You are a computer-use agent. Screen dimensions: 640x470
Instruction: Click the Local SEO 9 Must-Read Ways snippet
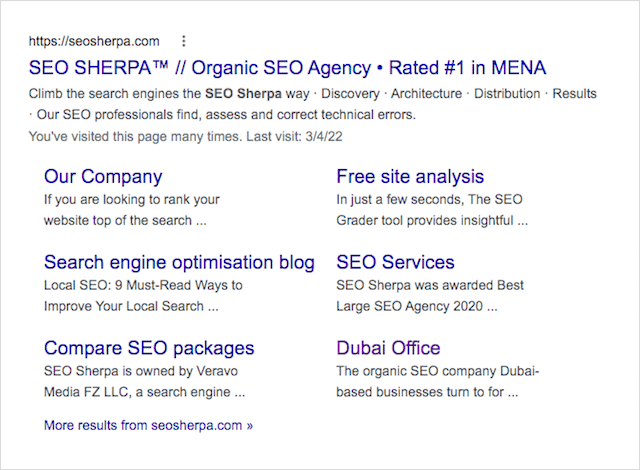(x=143, y=294)
